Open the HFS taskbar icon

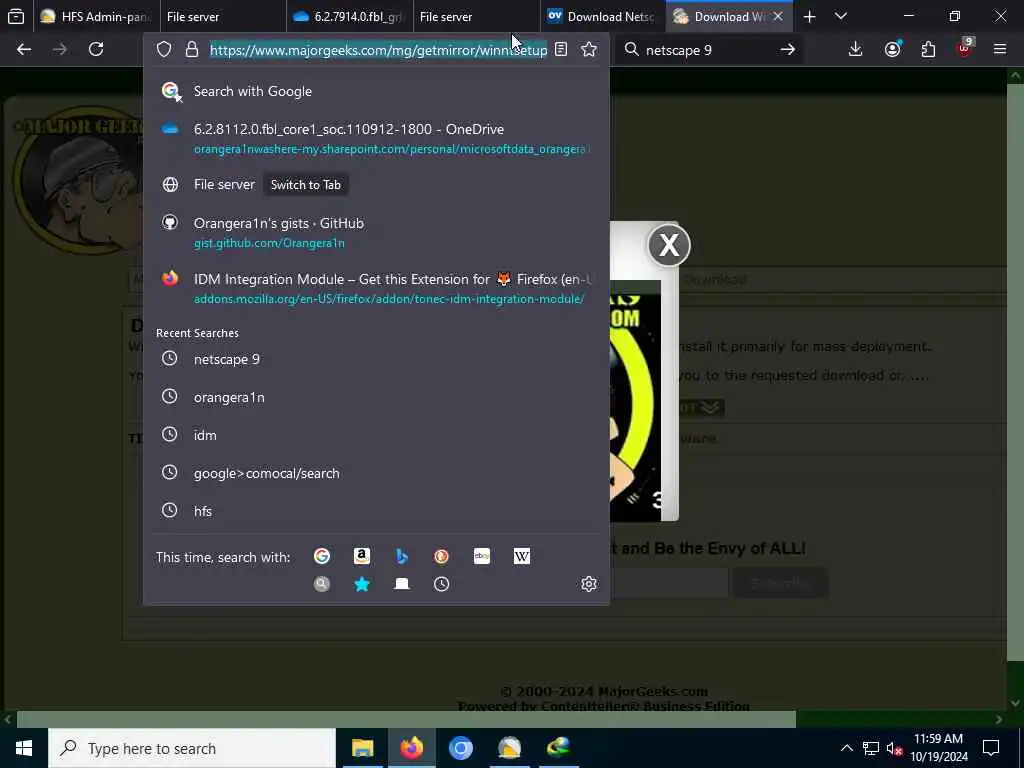[509, 748]
